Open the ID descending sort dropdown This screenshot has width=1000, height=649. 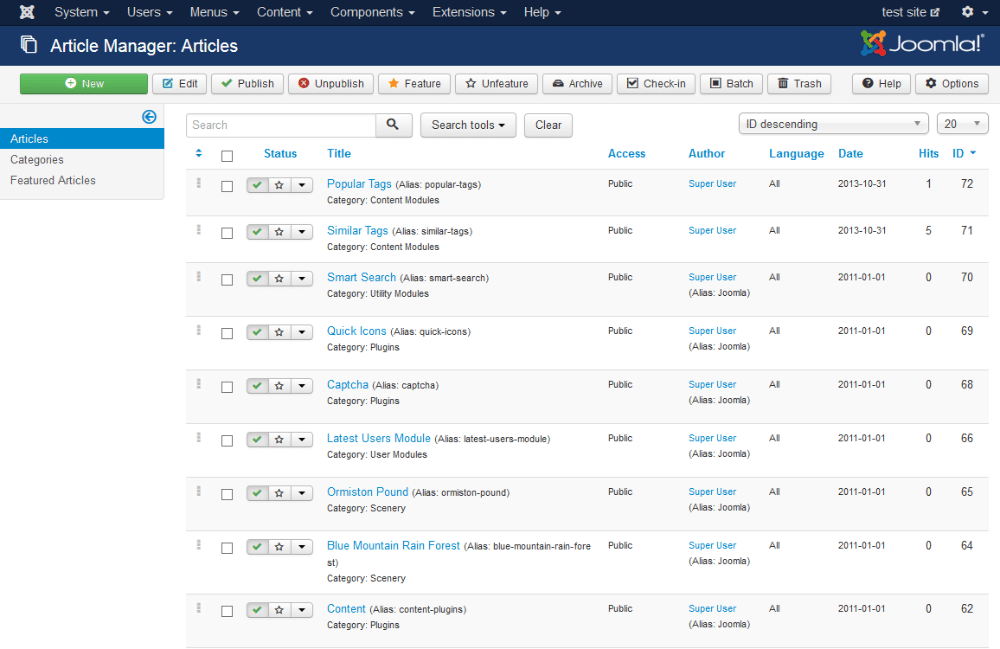click(x=833, y=124)
